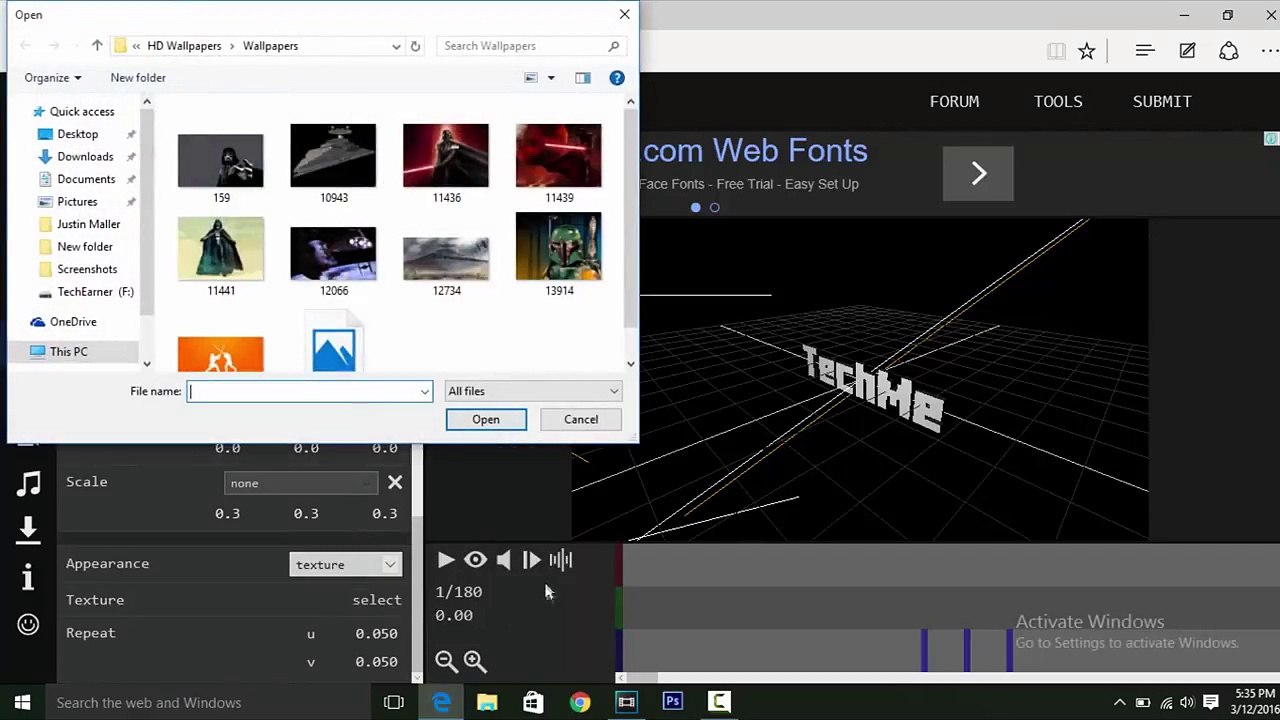Open the Edge reading view icon

(1056, 51)
